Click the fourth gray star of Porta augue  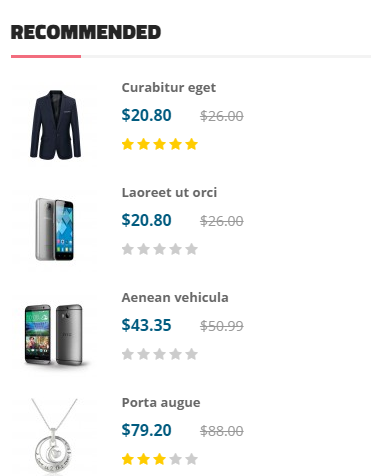[176, 459]
